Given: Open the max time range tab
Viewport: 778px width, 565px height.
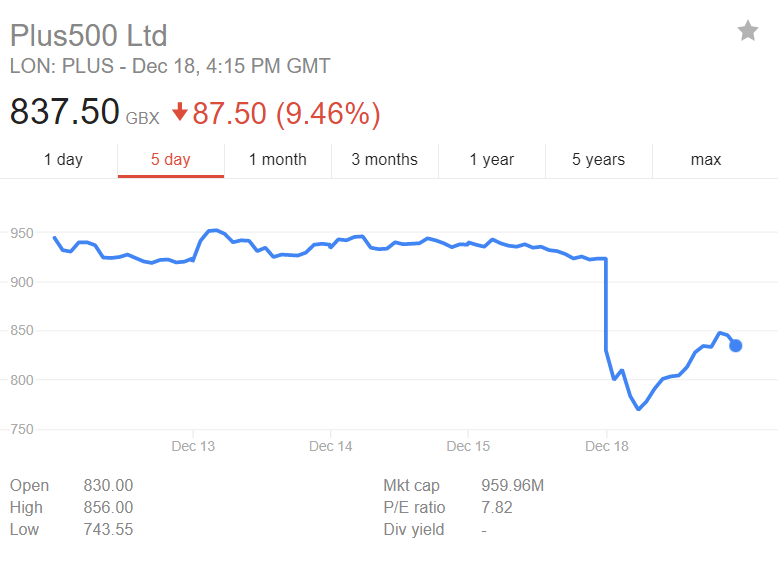Looking at the screenshot, I should click(706, 160).
